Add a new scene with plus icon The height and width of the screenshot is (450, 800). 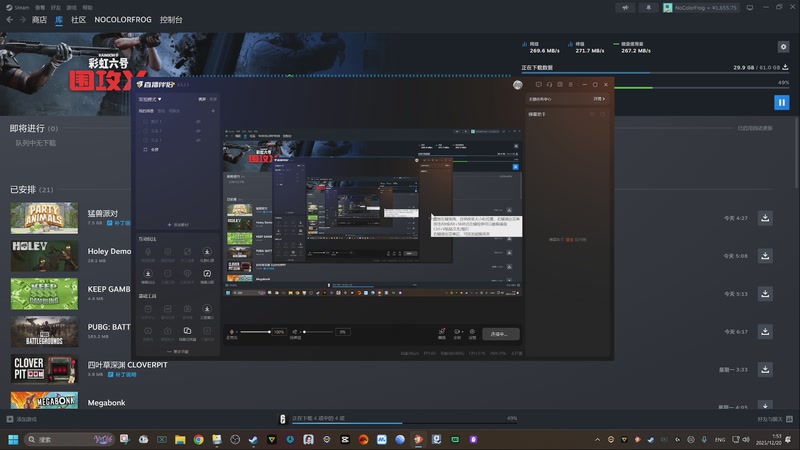pos(213,111)
